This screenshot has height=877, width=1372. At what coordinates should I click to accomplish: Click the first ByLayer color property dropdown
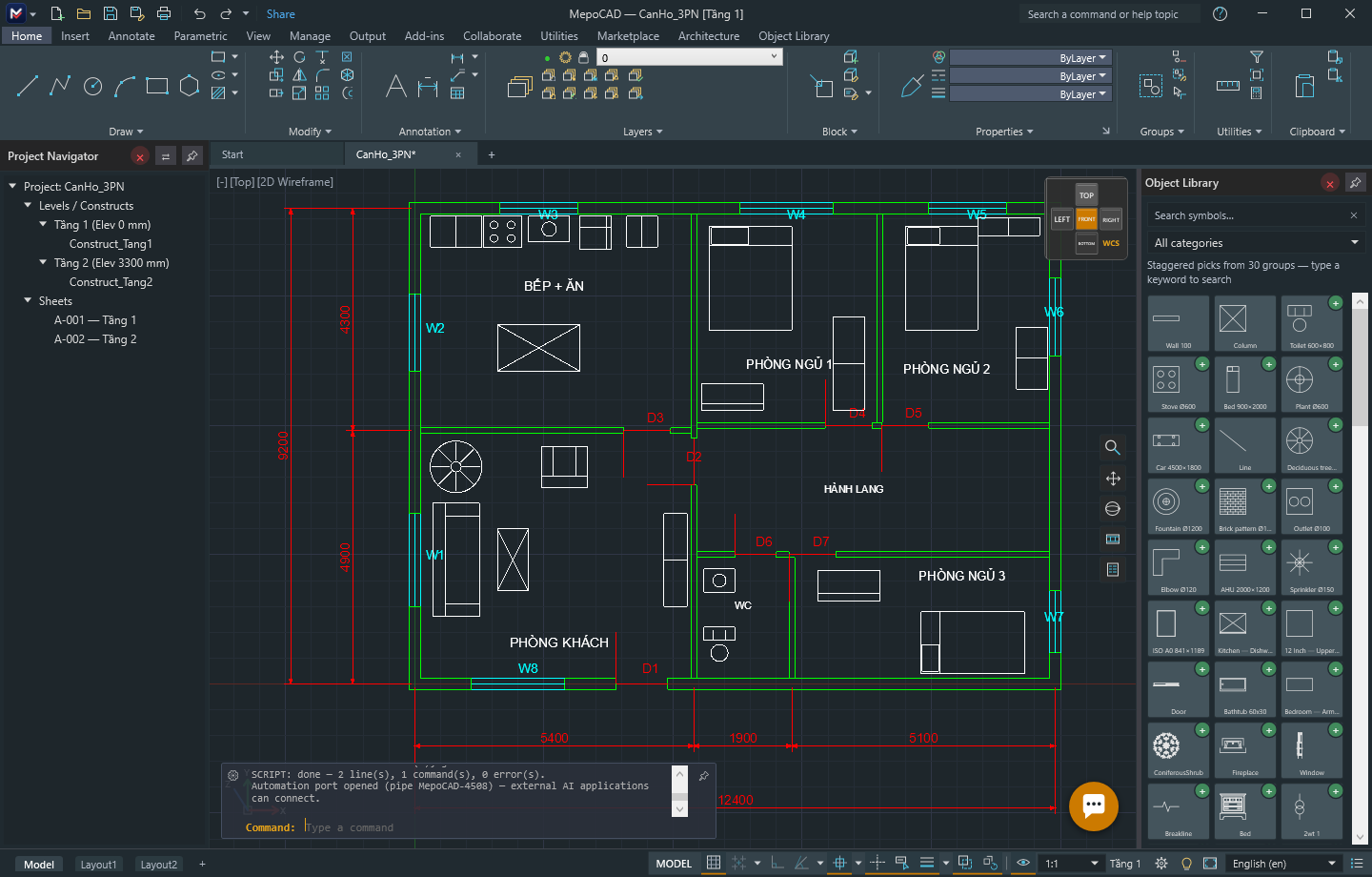1030,58
